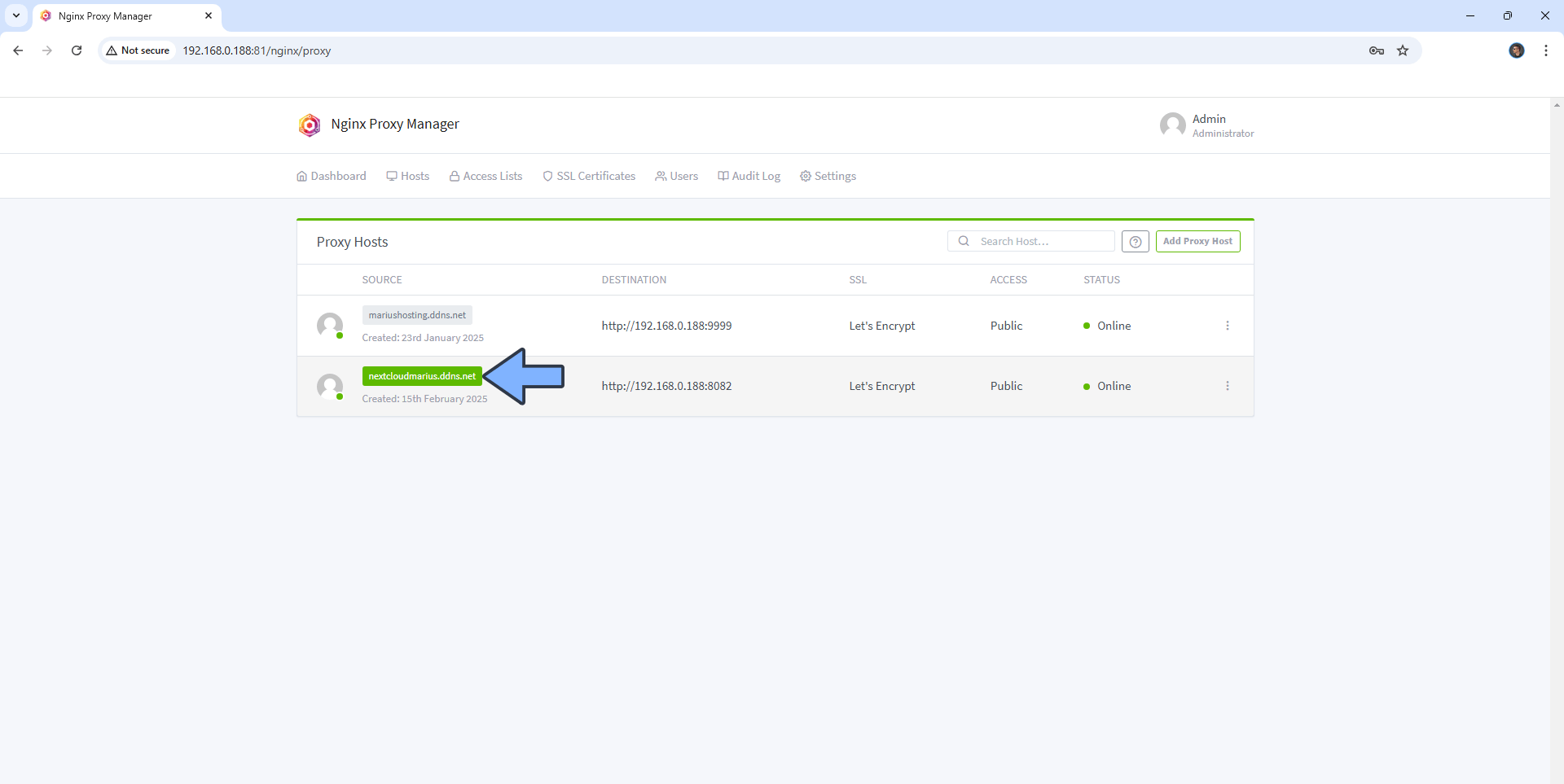Close the Nginx Proxy Manager tab
Image resolution: width=1564 pixels, height=784 pixels.
(x=209, y=15)
